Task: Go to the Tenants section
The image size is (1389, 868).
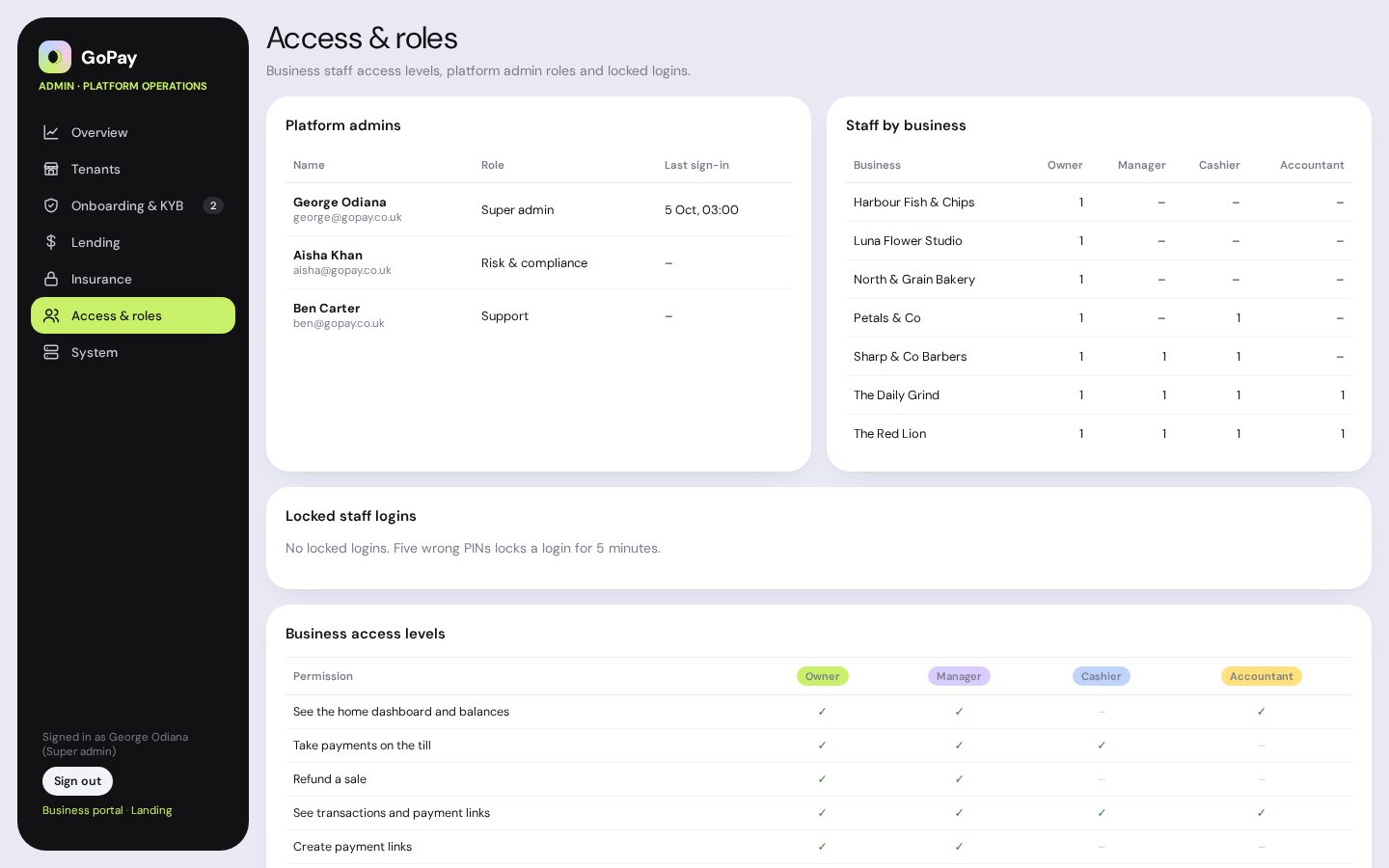Action: pos(133,169)
